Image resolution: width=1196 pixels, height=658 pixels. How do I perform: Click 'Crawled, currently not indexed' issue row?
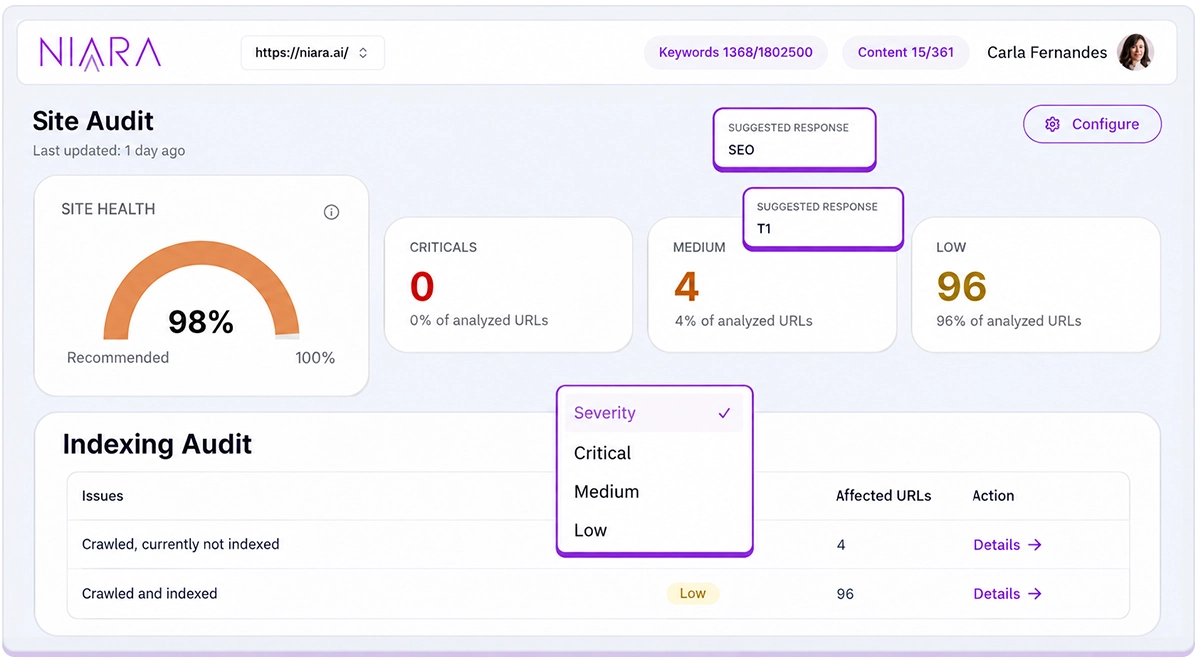(x=598, y=544)
